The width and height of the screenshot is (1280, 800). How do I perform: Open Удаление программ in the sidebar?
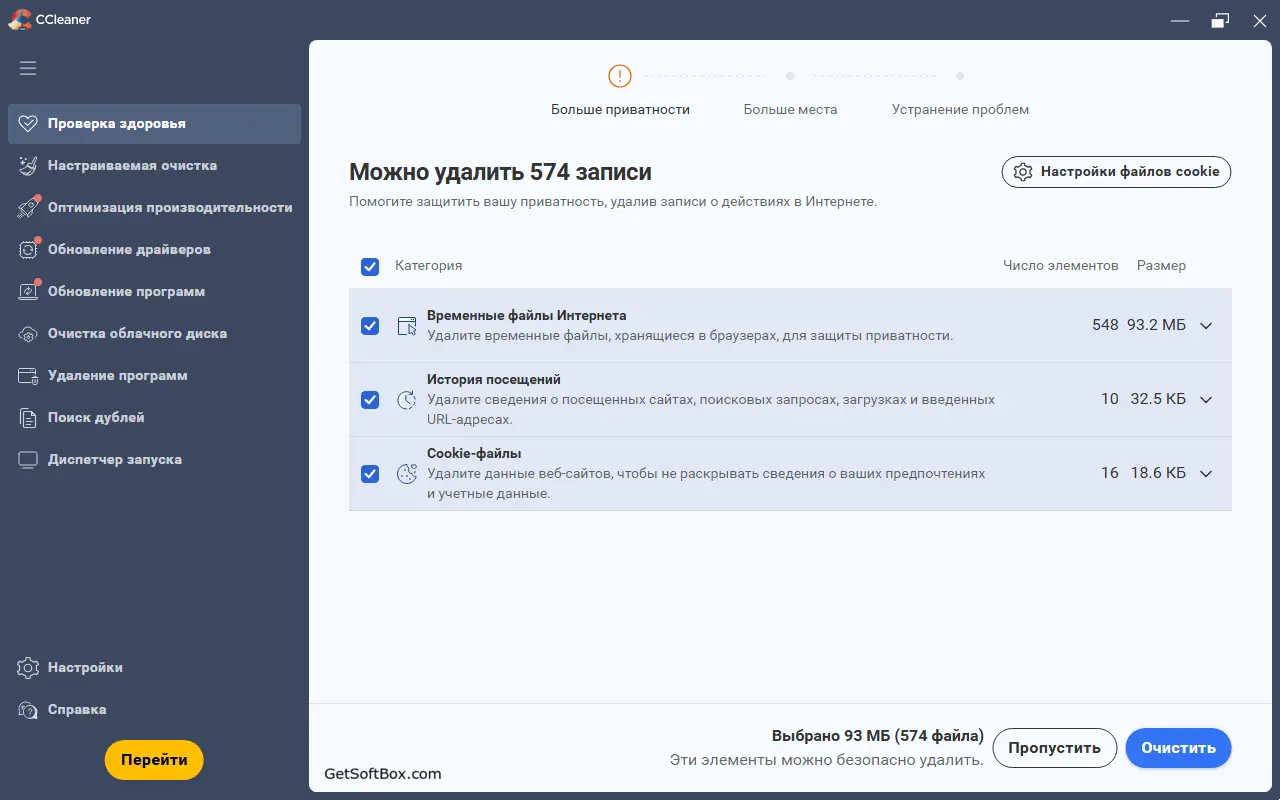click(117, 376)
